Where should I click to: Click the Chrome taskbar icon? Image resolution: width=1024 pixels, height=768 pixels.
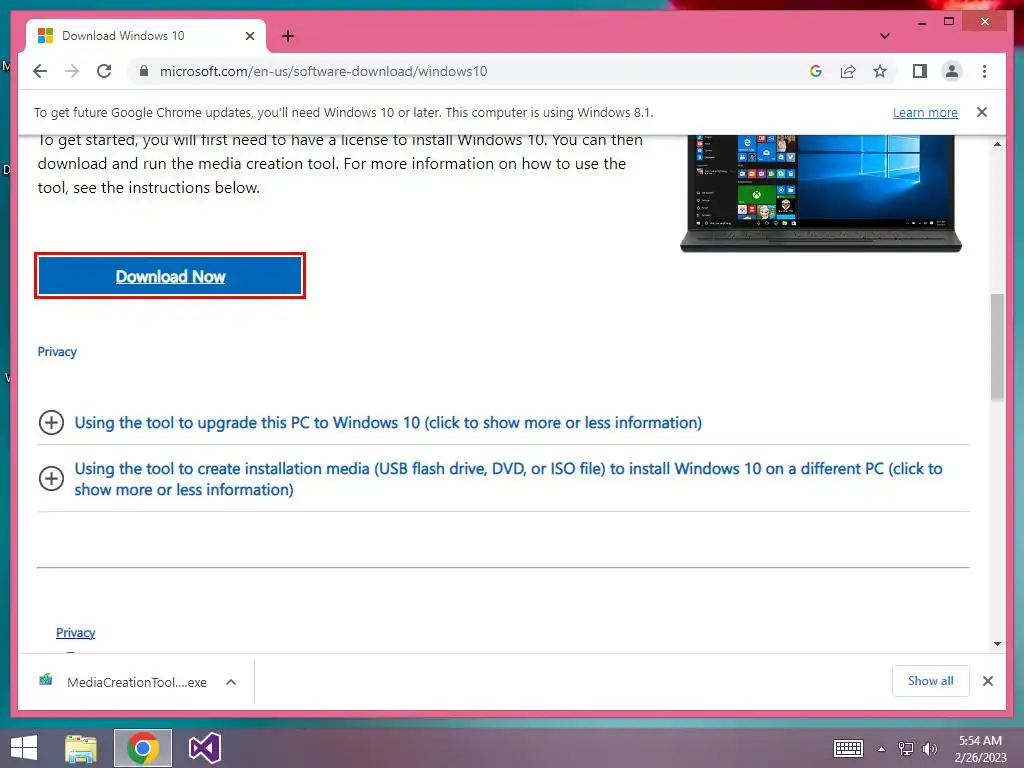click(143, 748)
